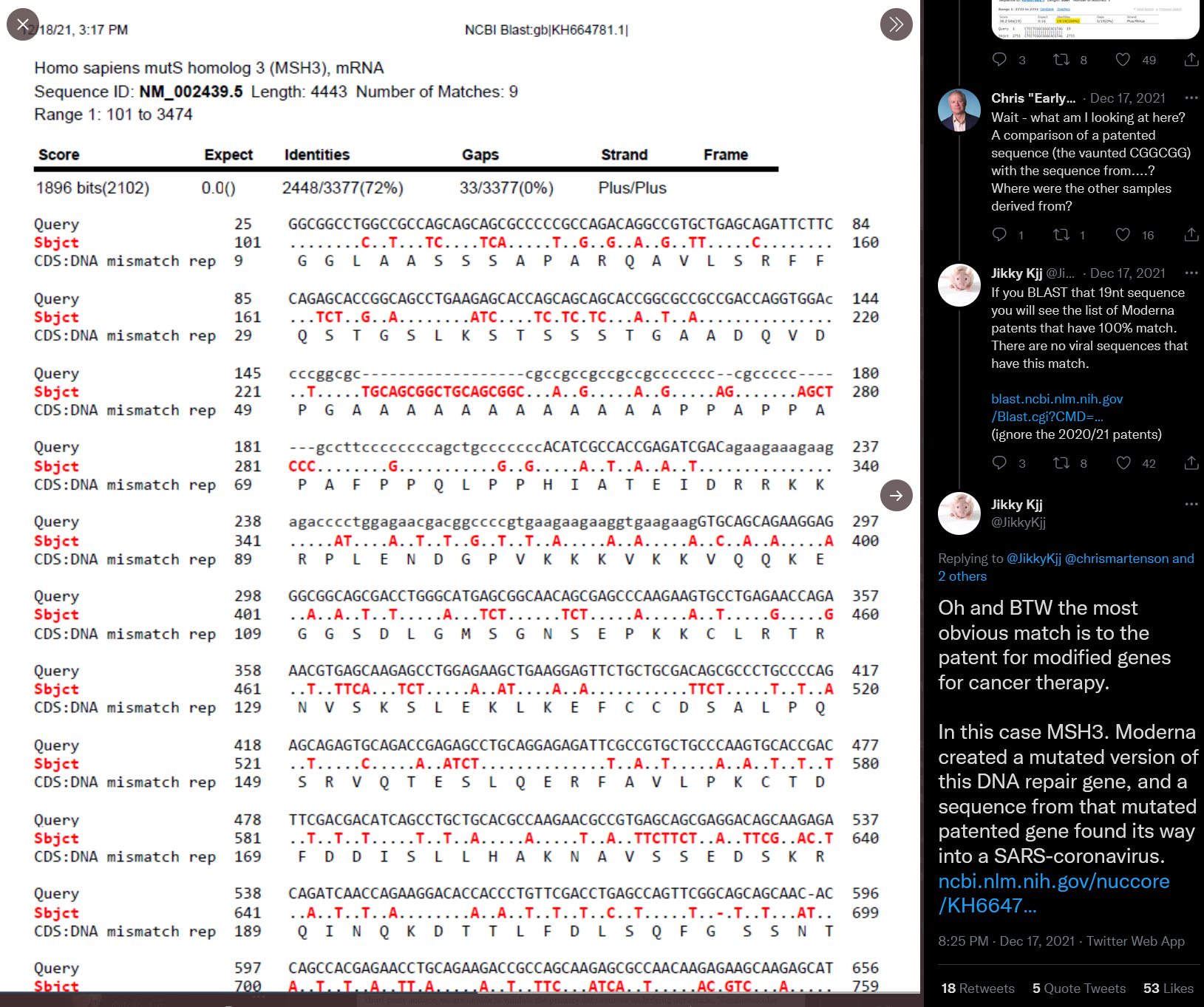Viewport: 1204px width, 1007px height.
Task: Open the Dec 17, 2021 timestamp on Chris's tweet
Action: [1128, 98]
